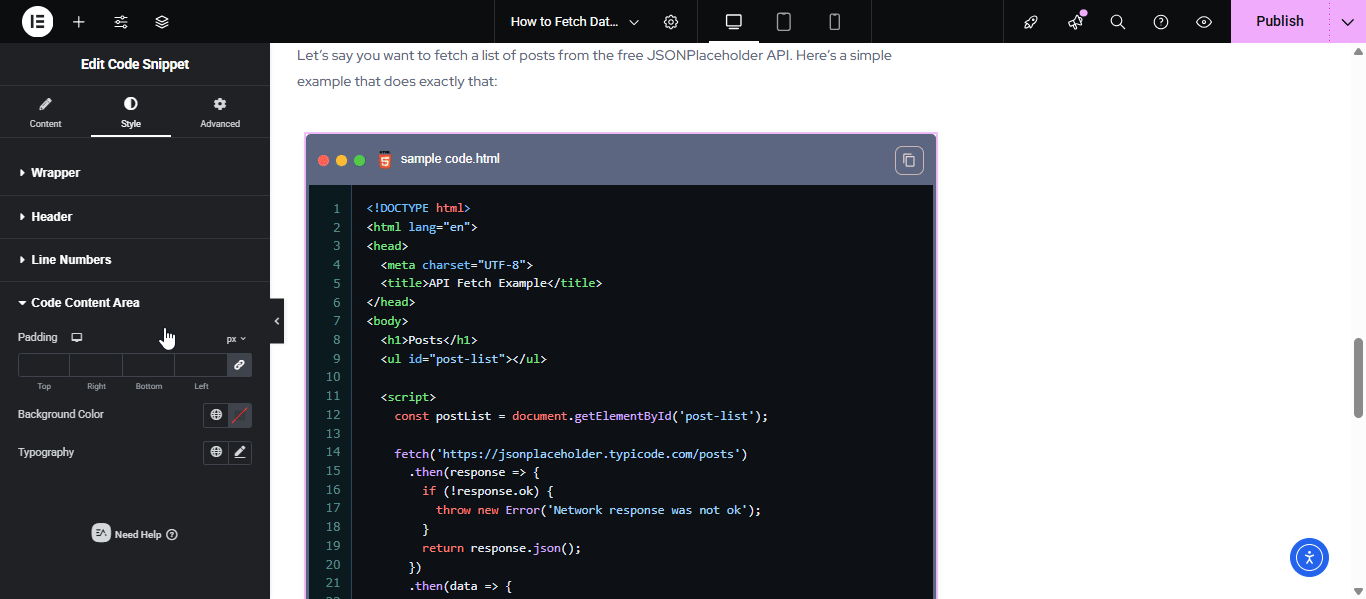Expand the Line Numbers section
Image resolution: width=1366 pixels, height=599 pixels.
[x=135, y=260]
